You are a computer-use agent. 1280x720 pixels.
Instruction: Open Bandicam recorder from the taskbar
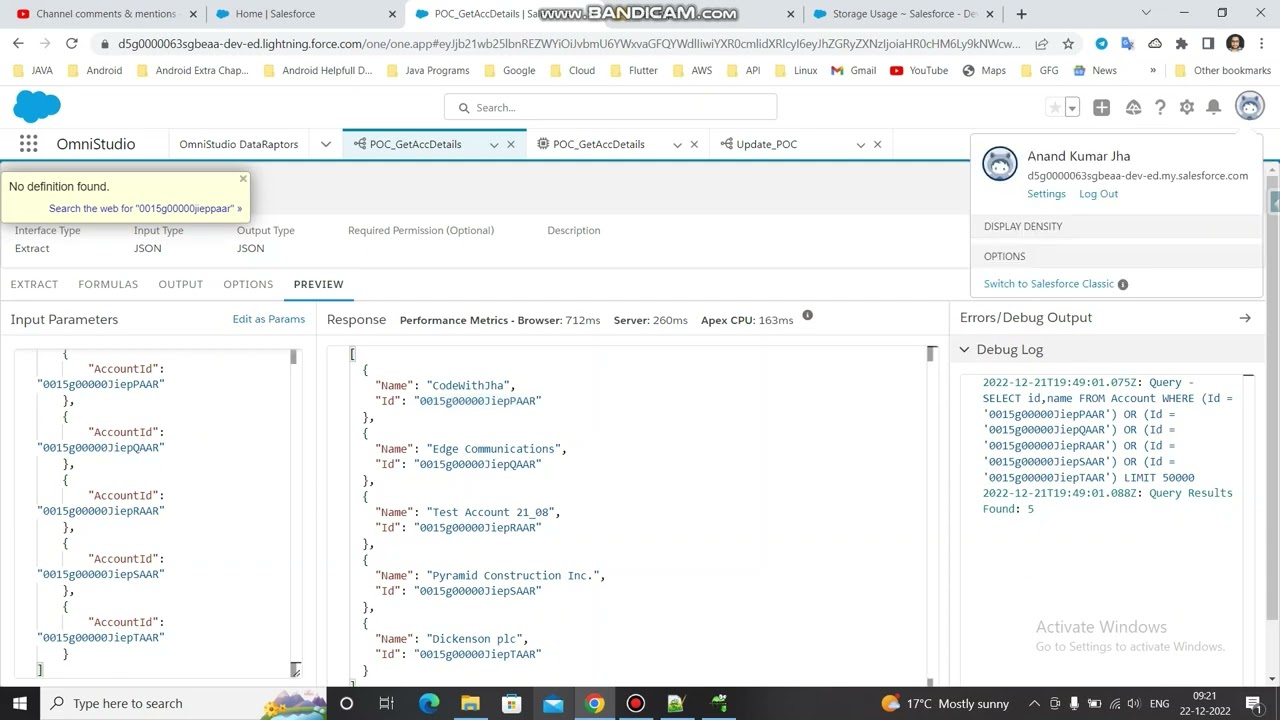pos(635,703)
